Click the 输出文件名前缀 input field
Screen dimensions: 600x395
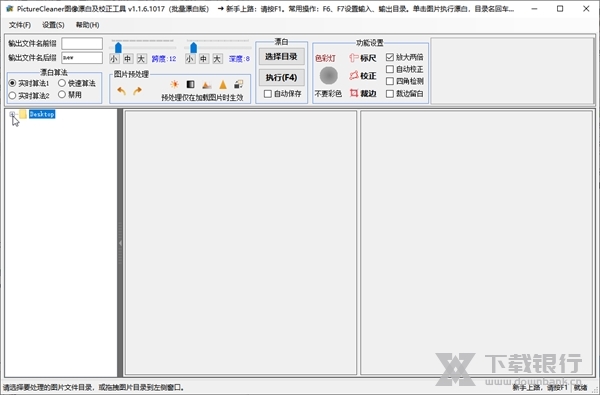(82, 43)
